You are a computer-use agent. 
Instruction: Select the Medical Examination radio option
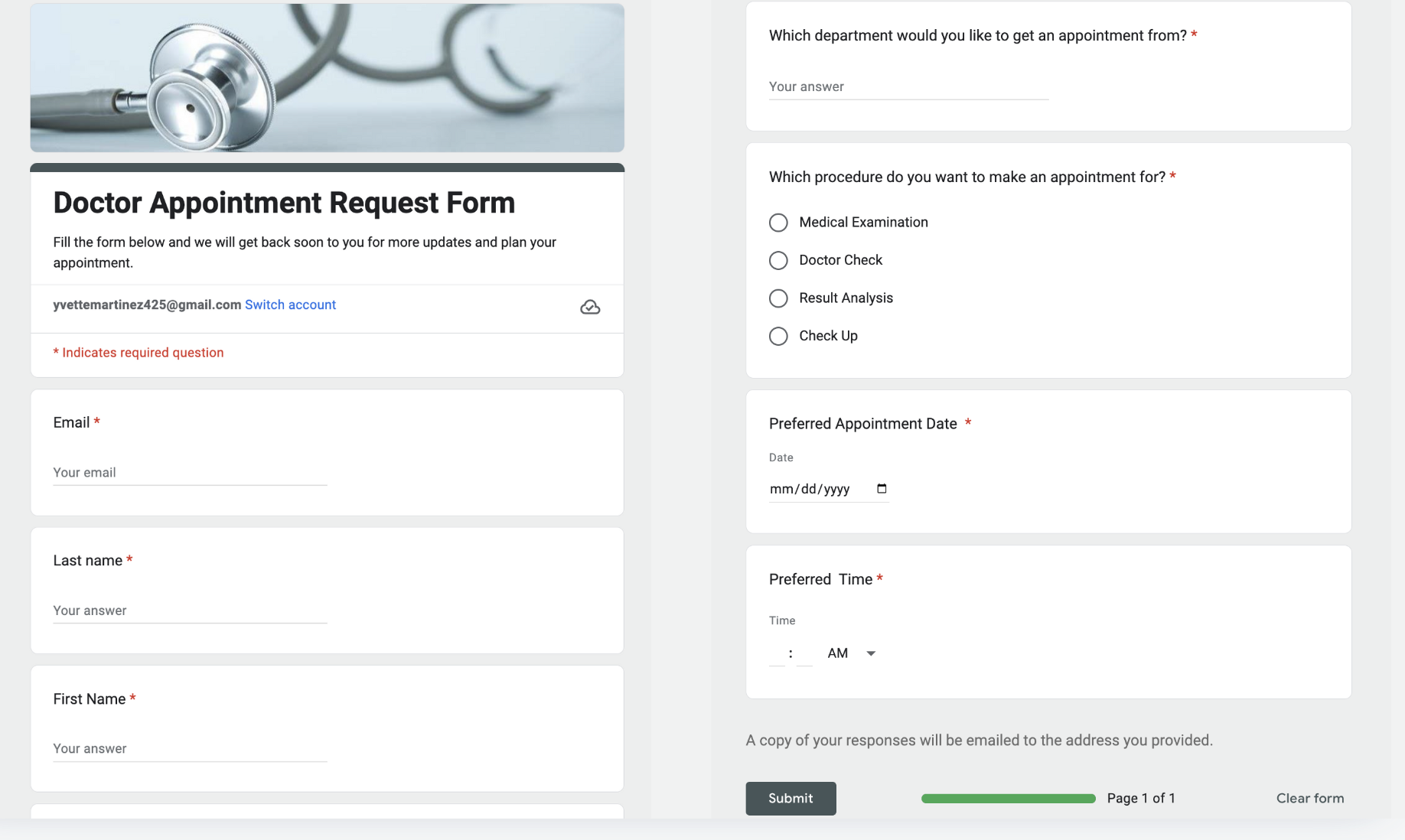point(778,223)
